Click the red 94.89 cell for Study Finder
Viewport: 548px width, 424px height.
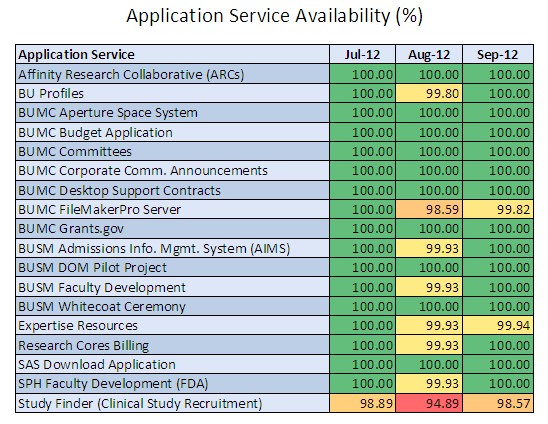[x=429, y=403]
